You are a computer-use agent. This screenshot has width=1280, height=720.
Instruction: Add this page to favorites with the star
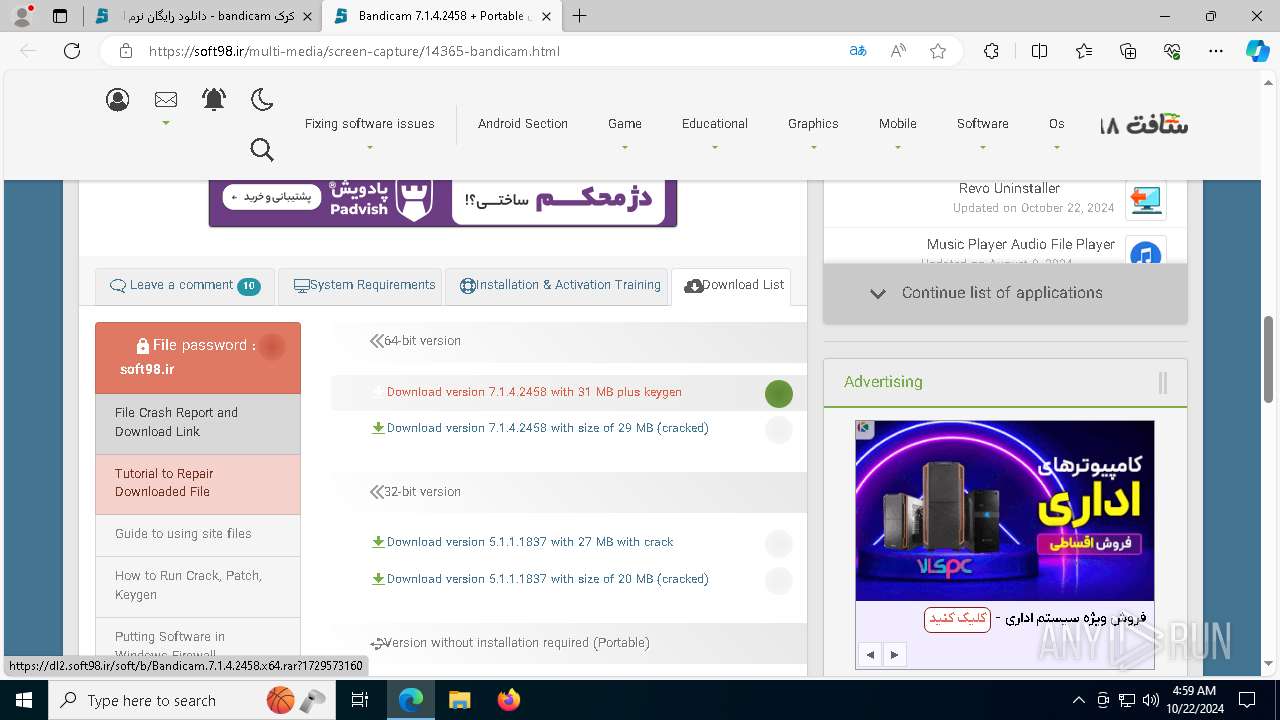pos(938,51)
